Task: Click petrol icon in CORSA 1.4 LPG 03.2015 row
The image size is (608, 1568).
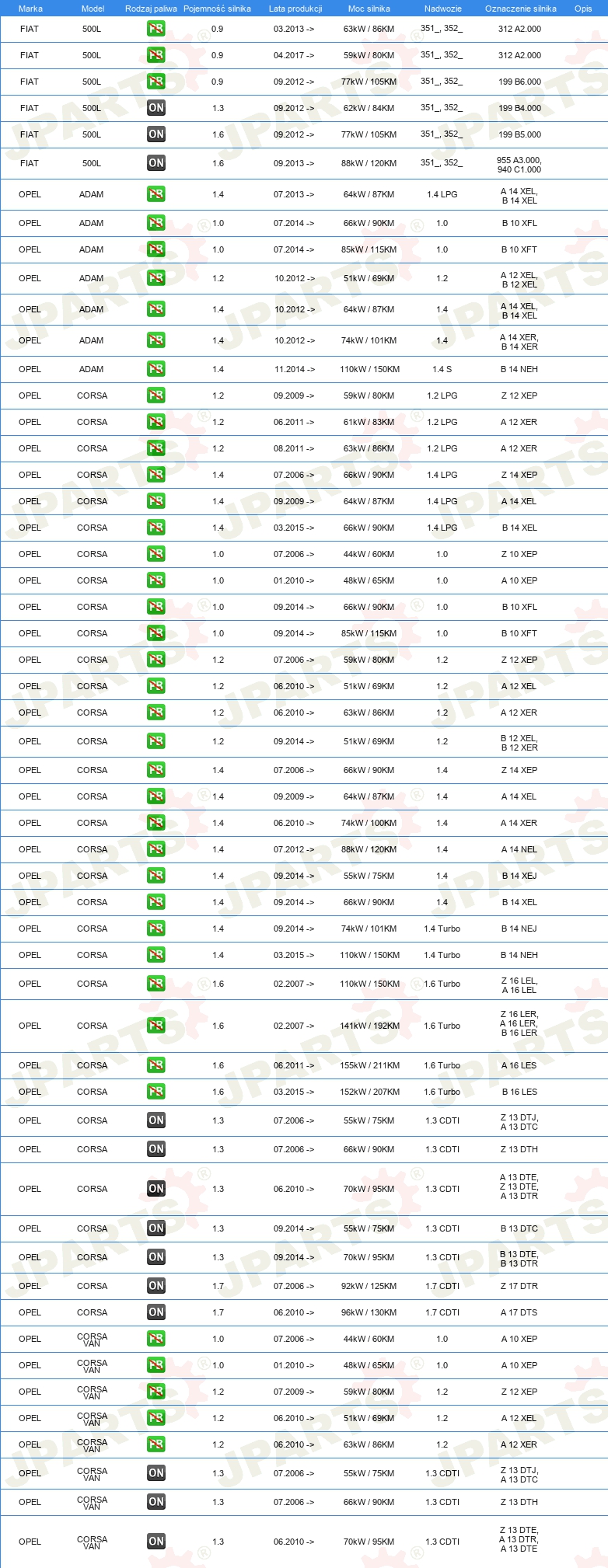Action: (156, 528)
